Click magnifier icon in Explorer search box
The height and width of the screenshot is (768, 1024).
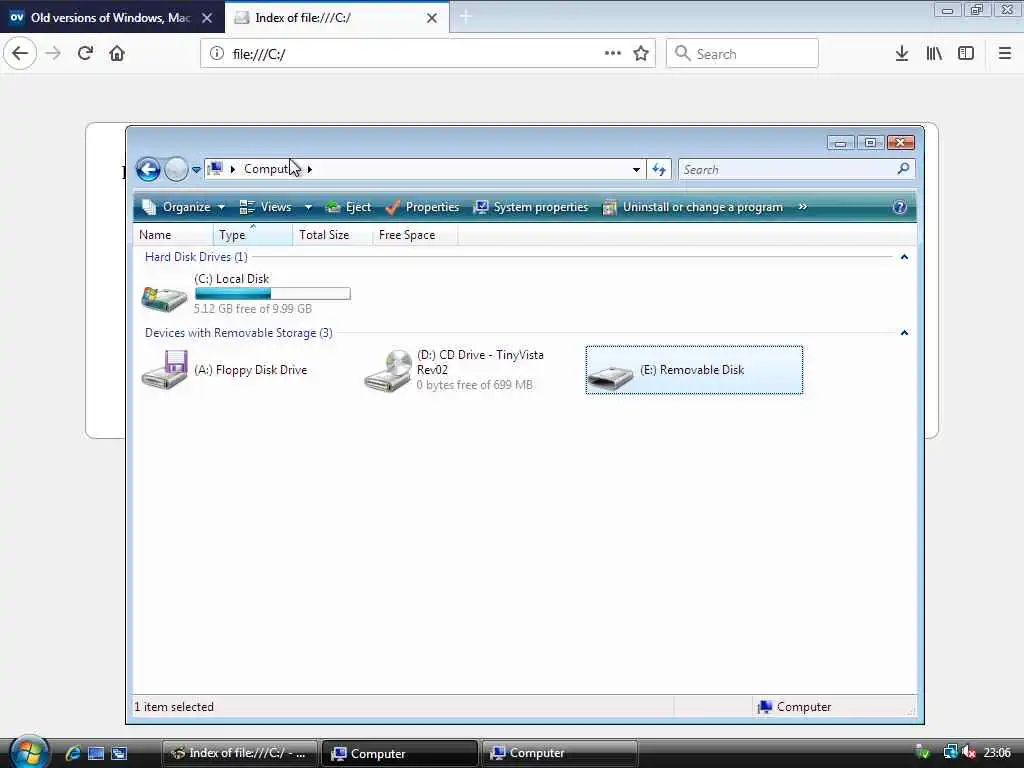click(x=904, y=169)
